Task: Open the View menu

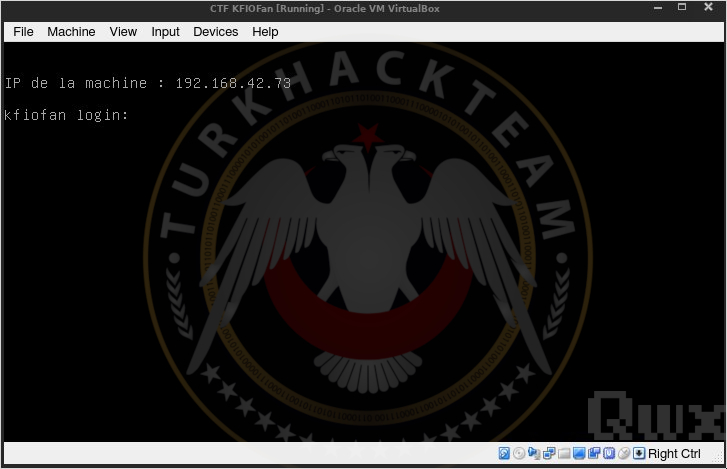Action: pos(123,32)
